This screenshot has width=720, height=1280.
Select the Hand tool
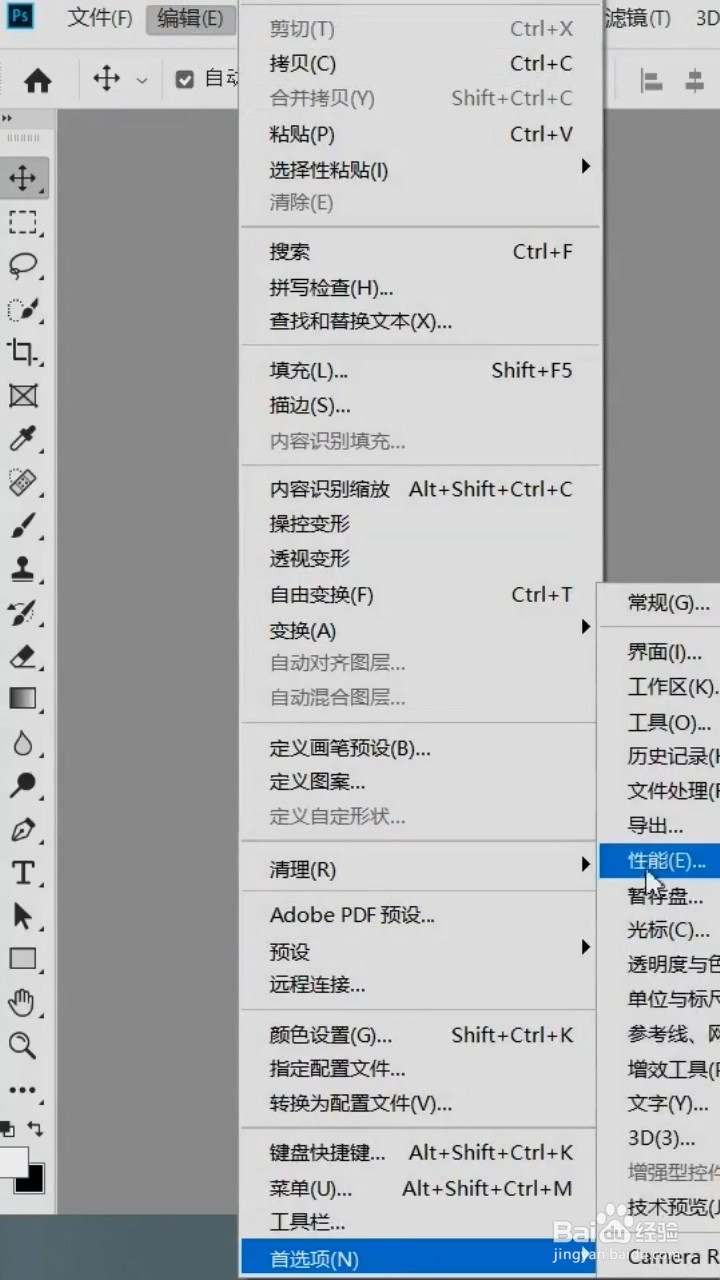tap(23, 1002)
